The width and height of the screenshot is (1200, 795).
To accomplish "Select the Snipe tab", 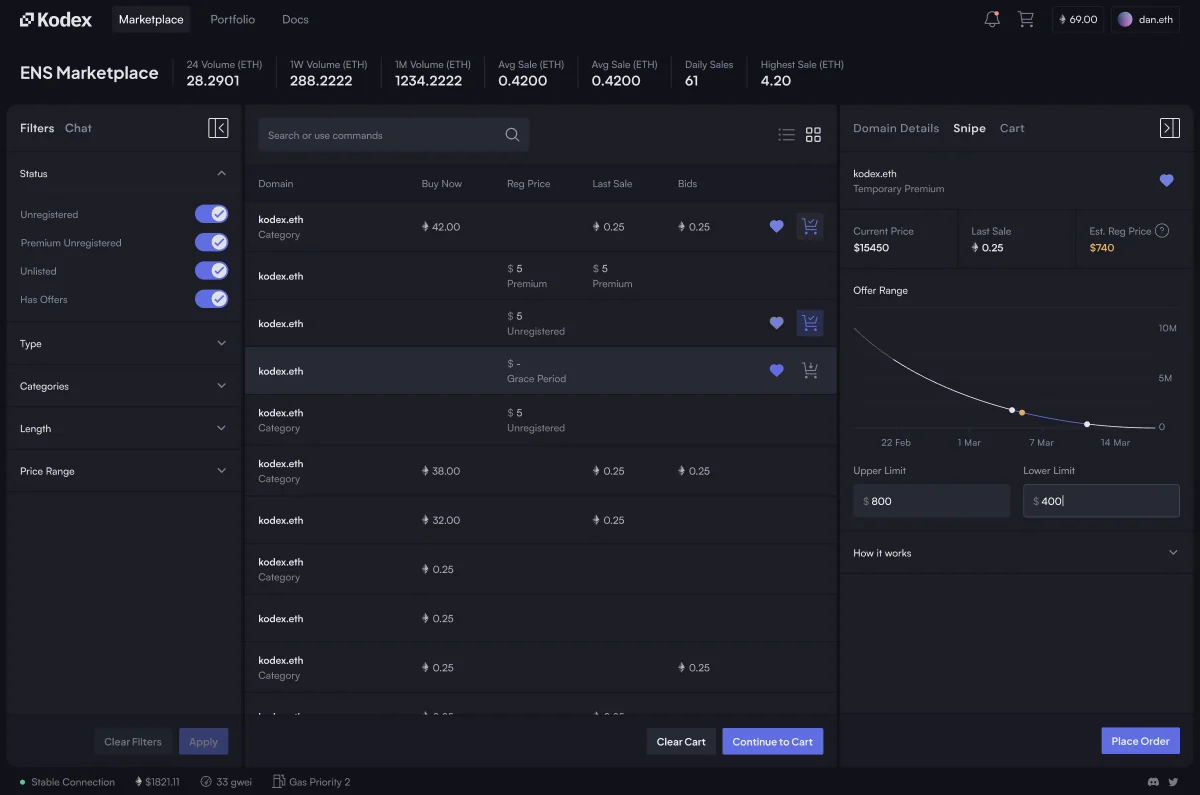I will (969, 128).
